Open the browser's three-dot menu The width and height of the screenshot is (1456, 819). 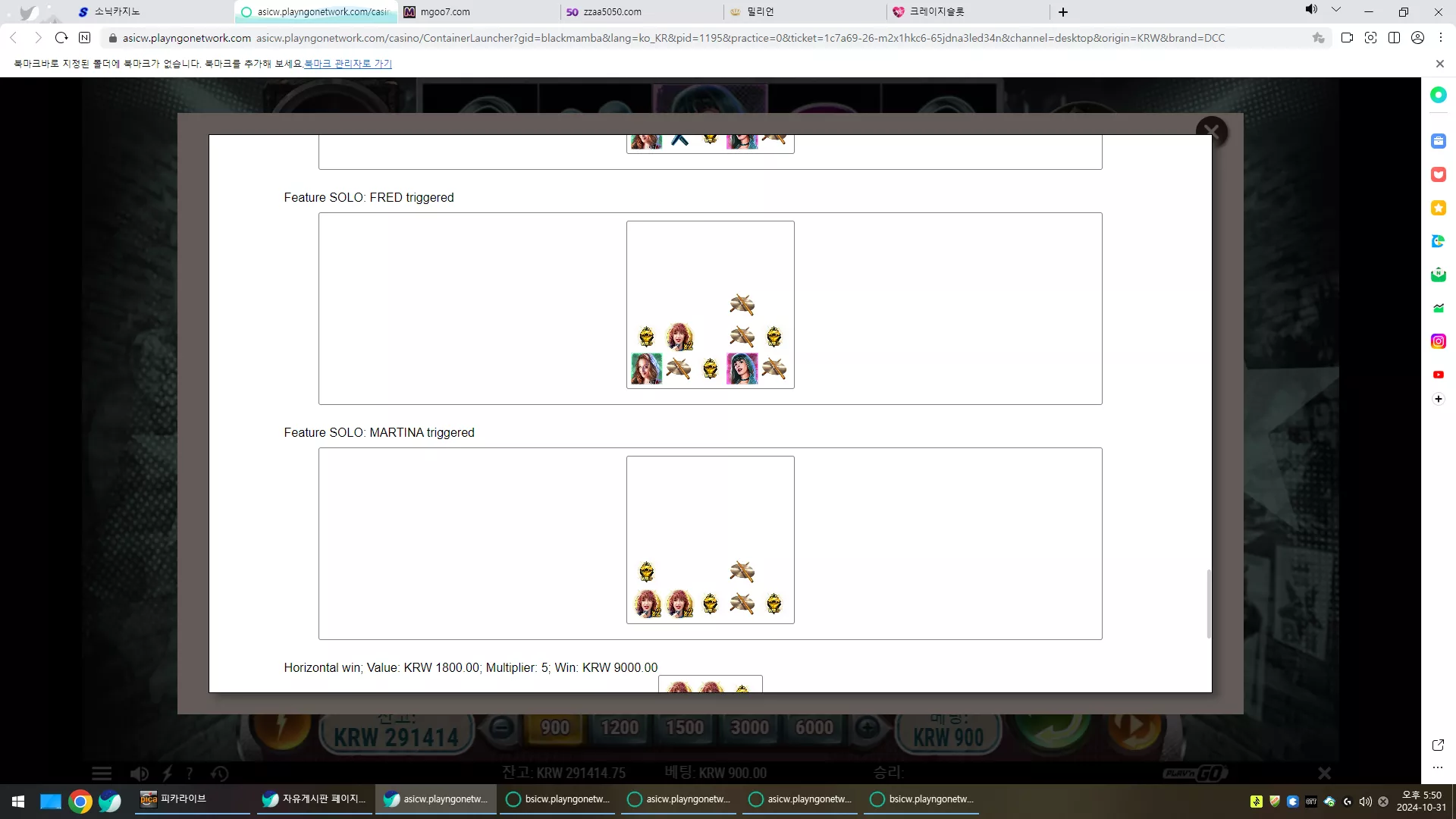(1441, 38)
